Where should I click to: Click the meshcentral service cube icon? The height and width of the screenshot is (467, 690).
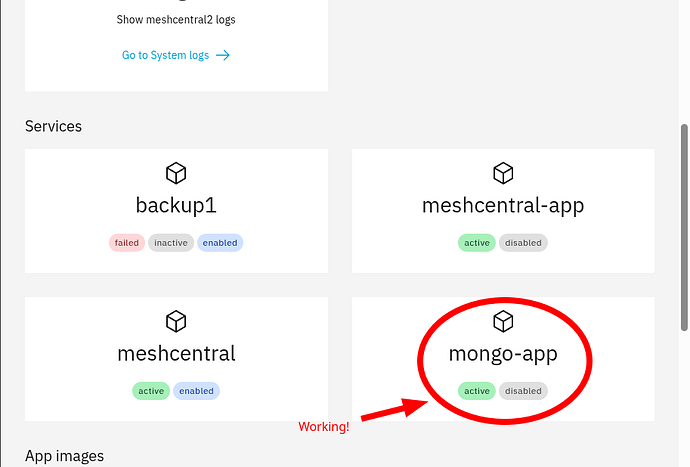point(176,321)
